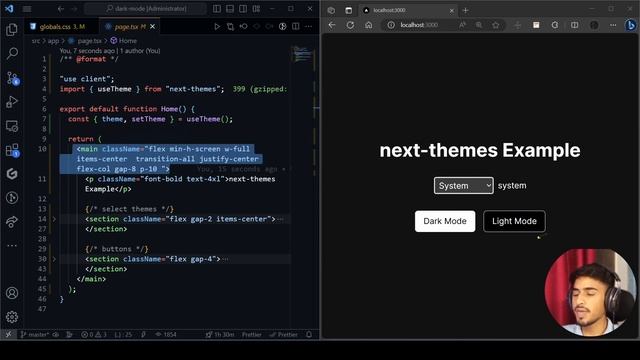The height and width of the screenshot is (360, 640).
Task: Toggle the secondary side bar layout icon
Action: click(x=243, y=9)
